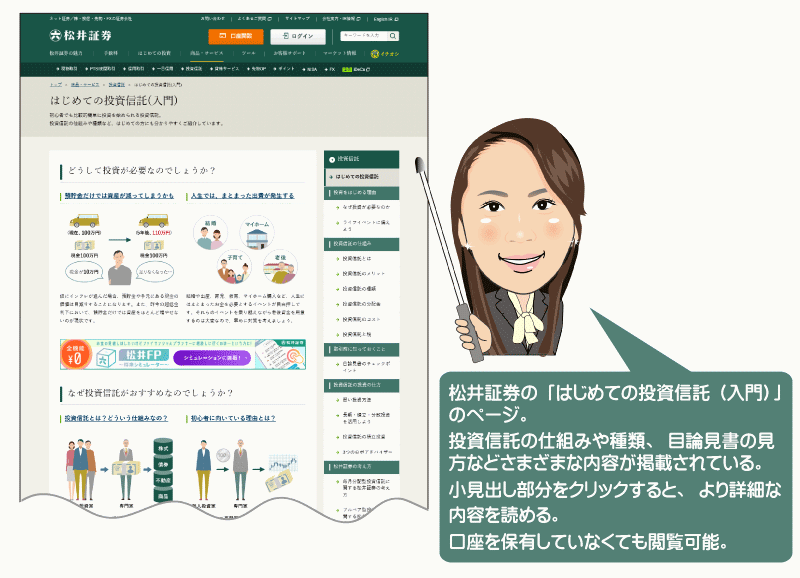The width and height of the screenshot is (800, 578).
Task: Click the sidebar 投資信託 header arrow icon
Action: click(332, 159)
